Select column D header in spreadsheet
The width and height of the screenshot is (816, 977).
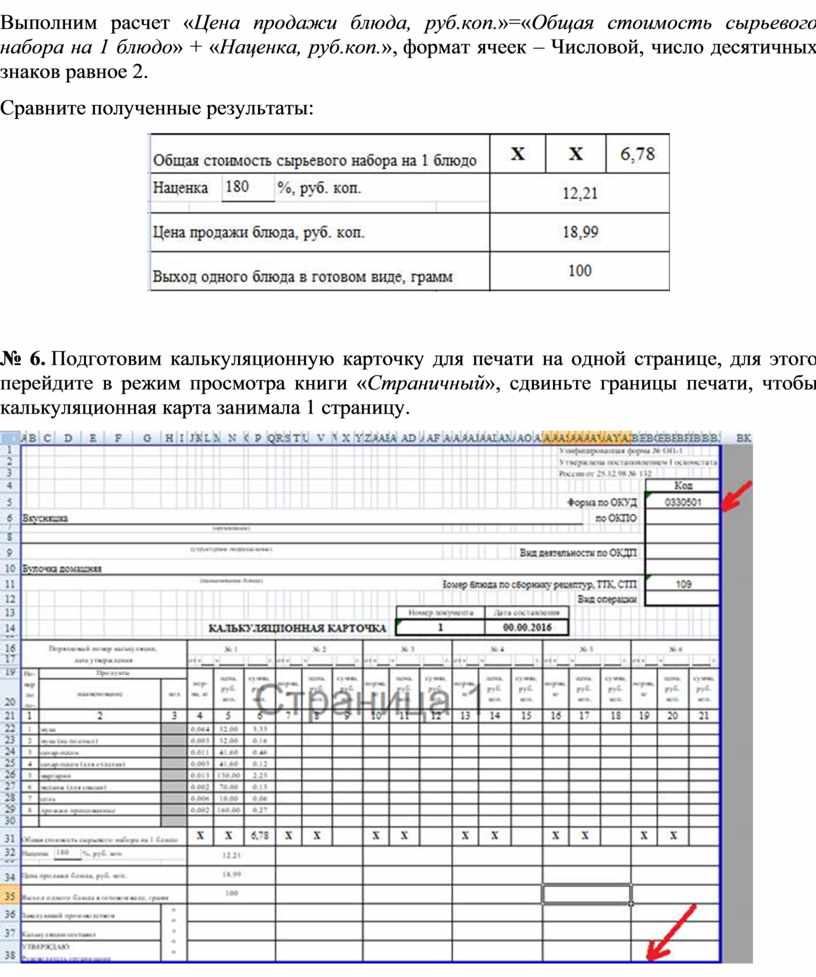click(68, 438)
